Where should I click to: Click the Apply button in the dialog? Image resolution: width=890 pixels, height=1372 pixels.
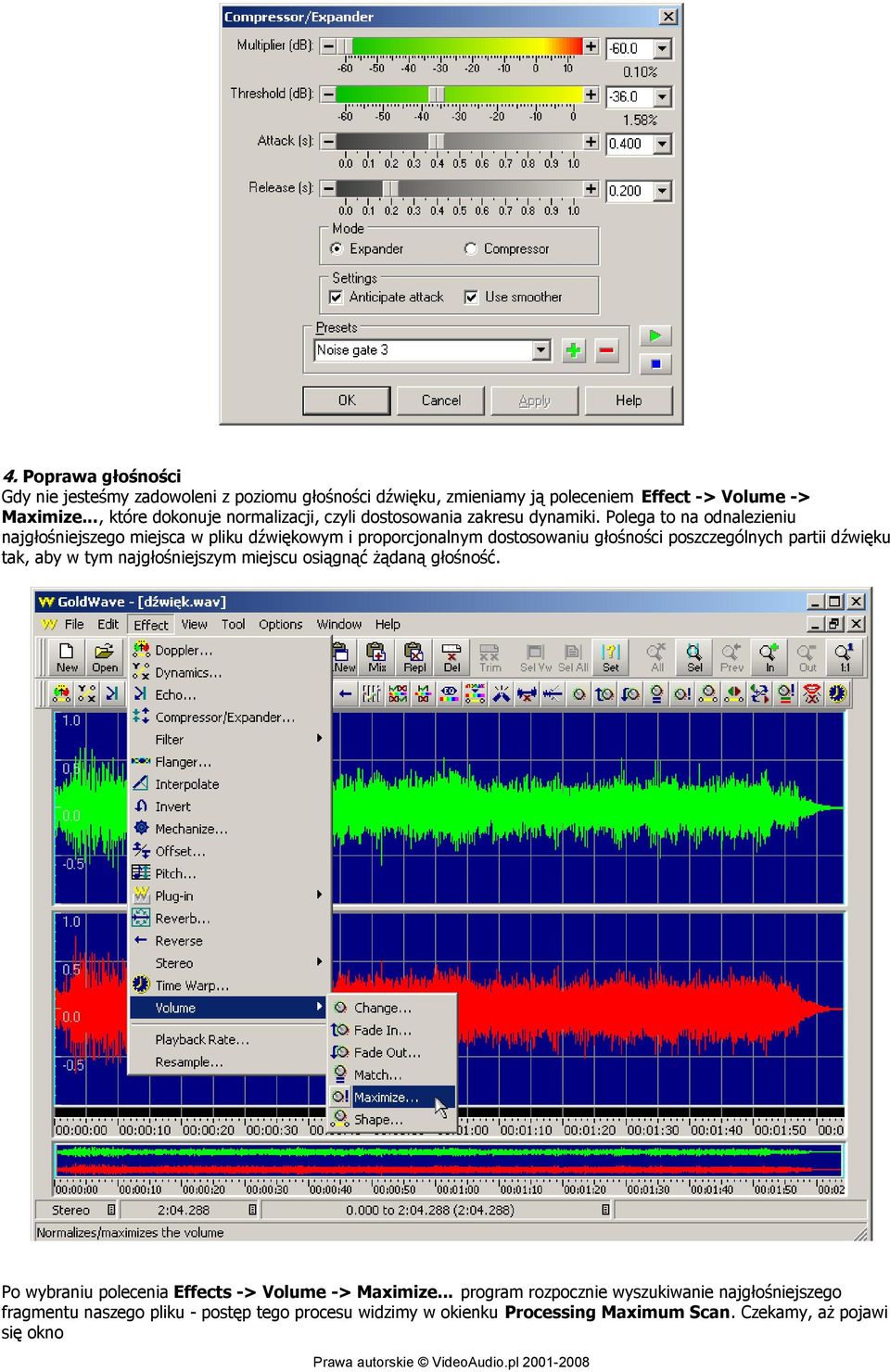pos(535,400)
